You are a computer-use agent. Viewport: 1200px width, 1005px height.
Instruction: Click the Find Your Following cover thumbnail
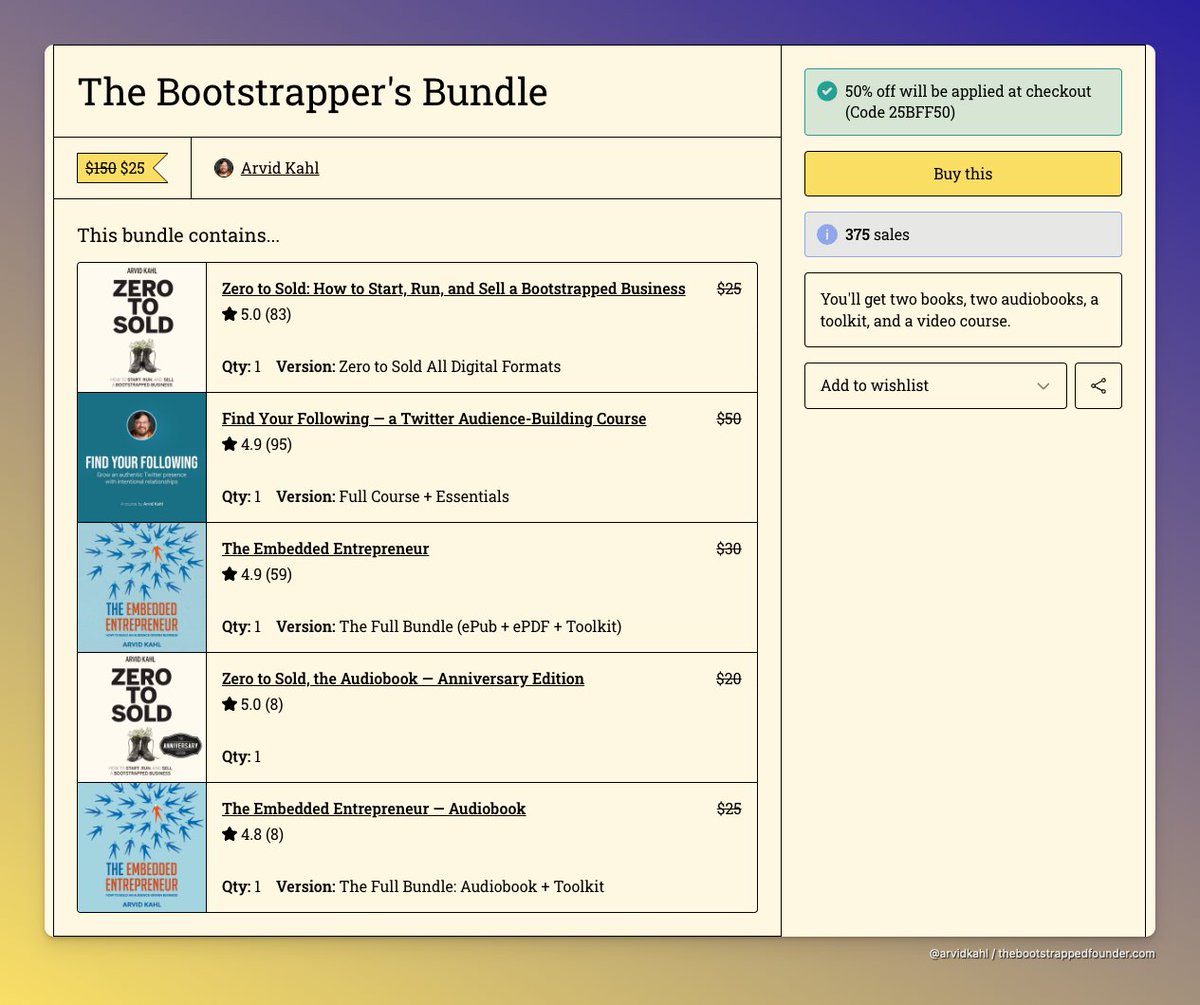[x=141, y=457]
